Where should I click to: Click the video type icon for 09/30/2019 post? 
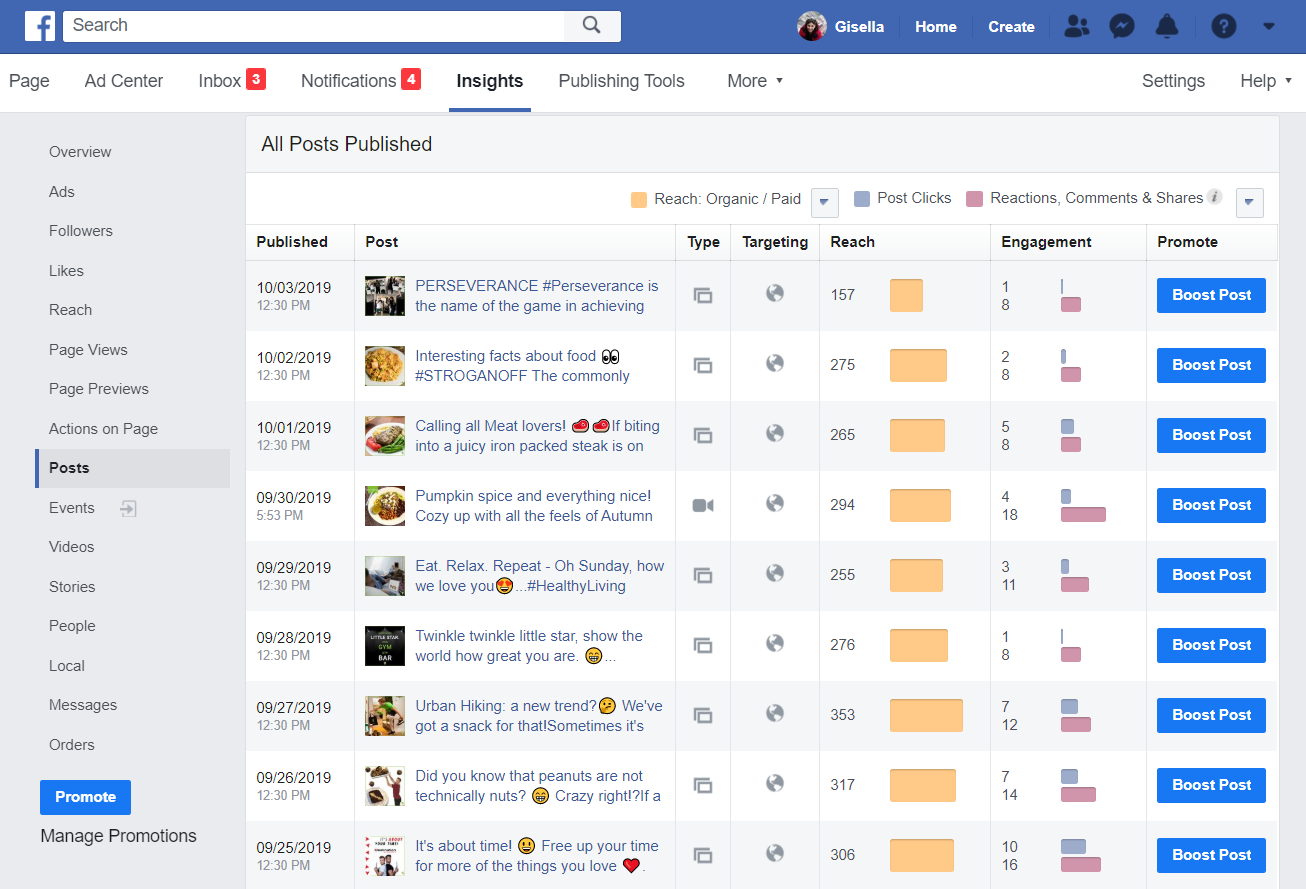(x=703, y=505)
